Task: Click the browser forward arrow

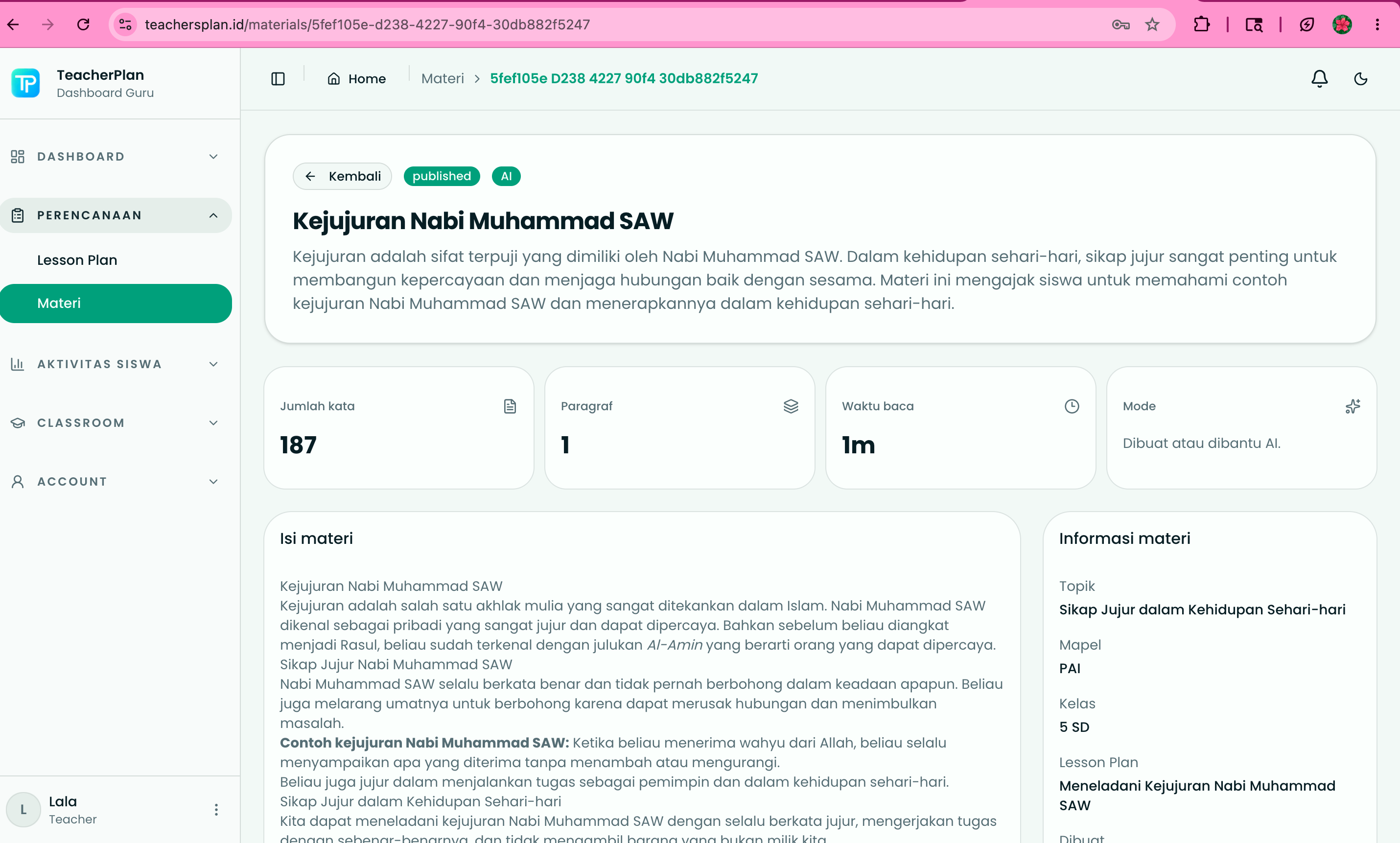Action: coord(47,24)
